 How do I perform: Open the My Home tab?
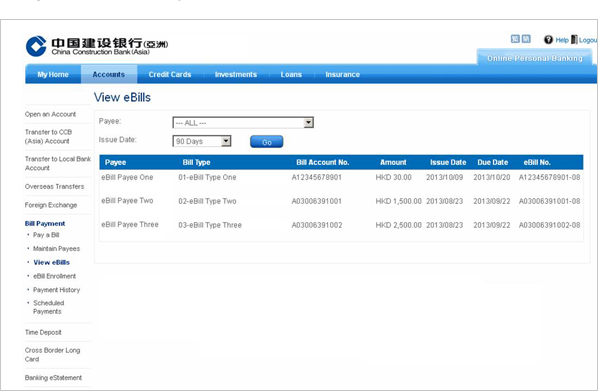click(53, 74)
